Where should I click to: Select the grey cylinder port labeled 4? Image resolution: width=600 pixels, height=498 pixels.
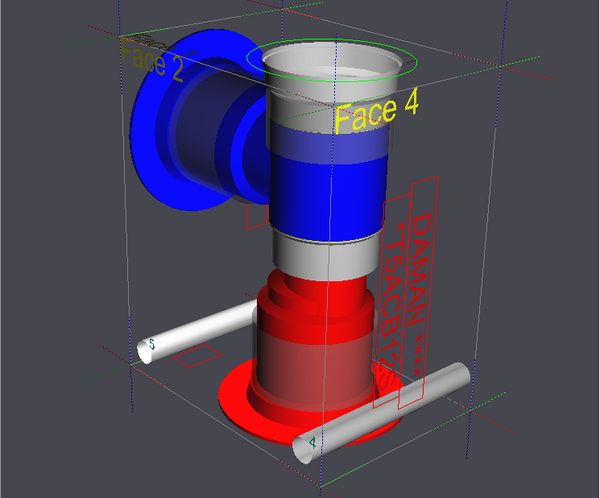[382, 413]
